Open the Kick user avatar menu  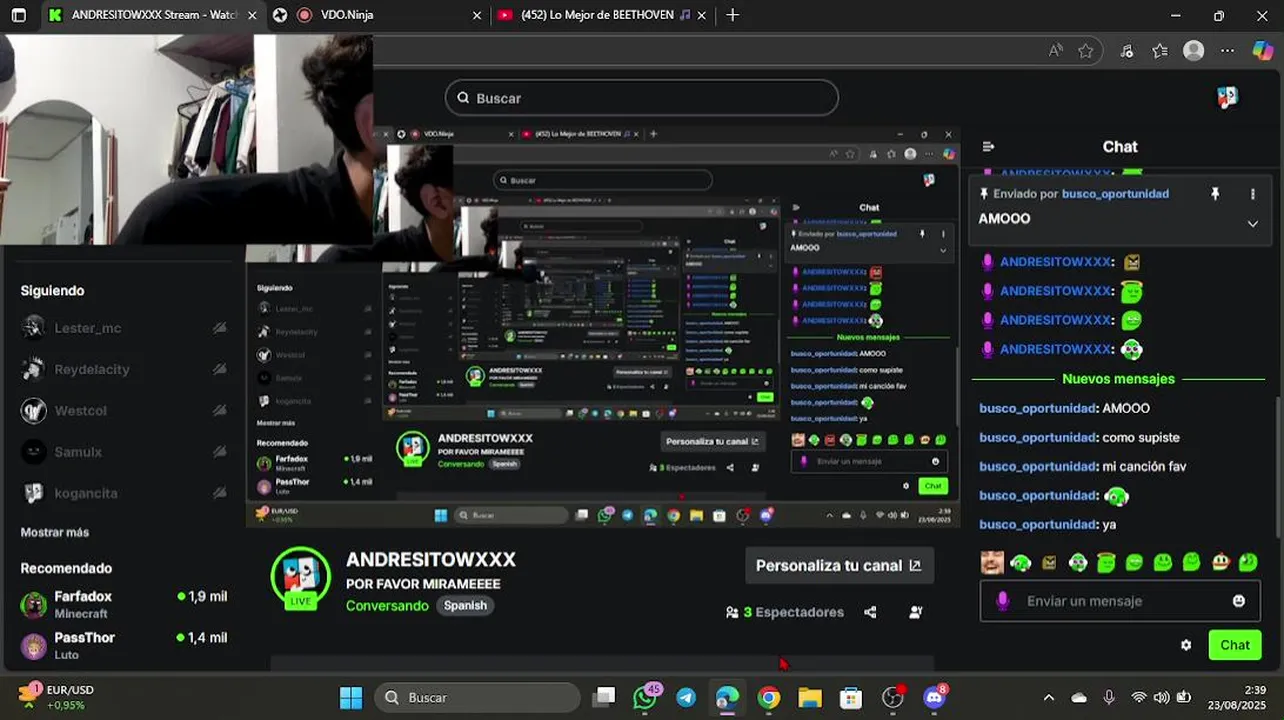point(1227,97)
